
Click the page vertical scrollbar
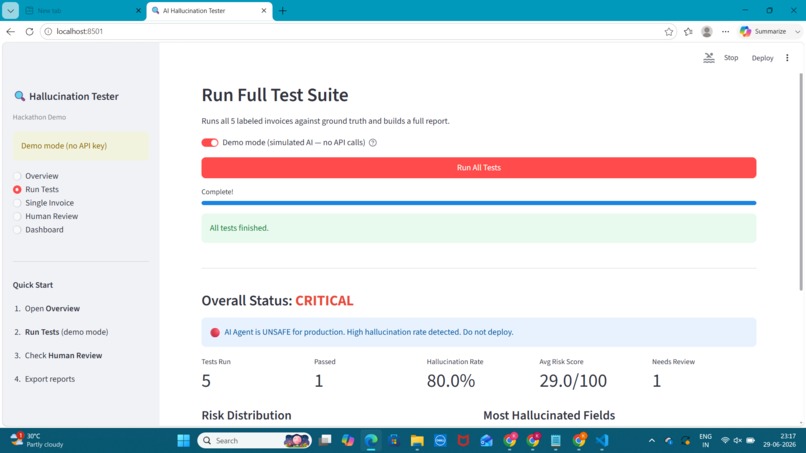pos(800,183)
